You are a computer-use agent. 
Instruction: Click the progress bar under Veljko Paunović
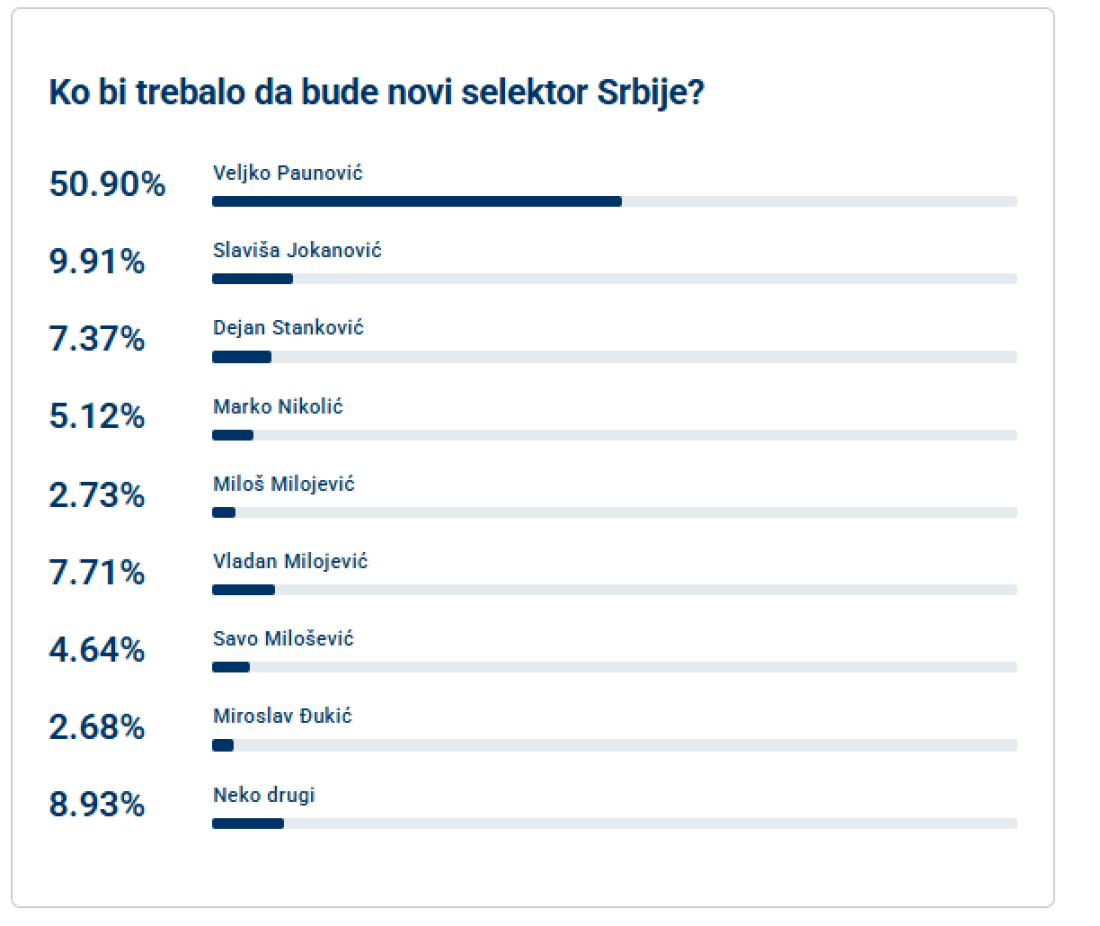[614, 201]
